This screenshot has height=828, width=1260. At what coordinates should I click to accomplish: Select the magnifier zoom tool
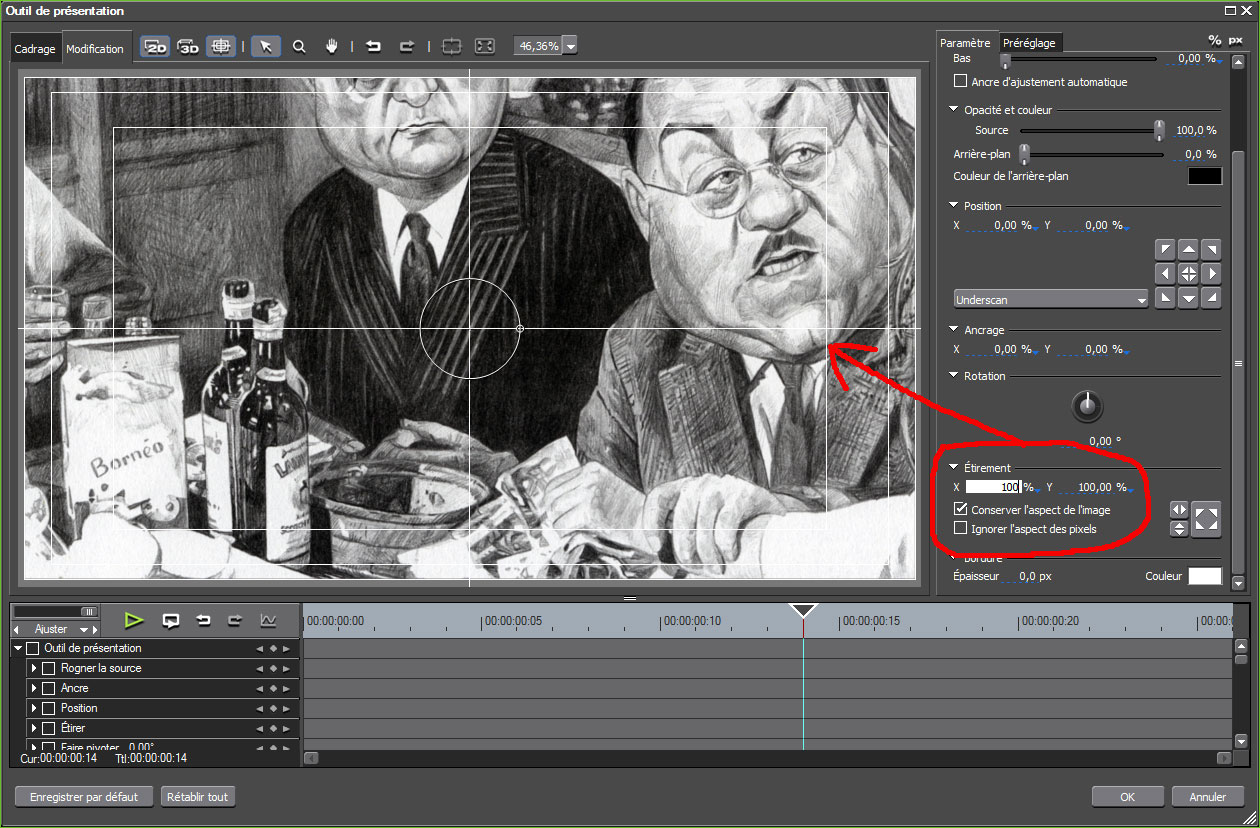[299, 47]
